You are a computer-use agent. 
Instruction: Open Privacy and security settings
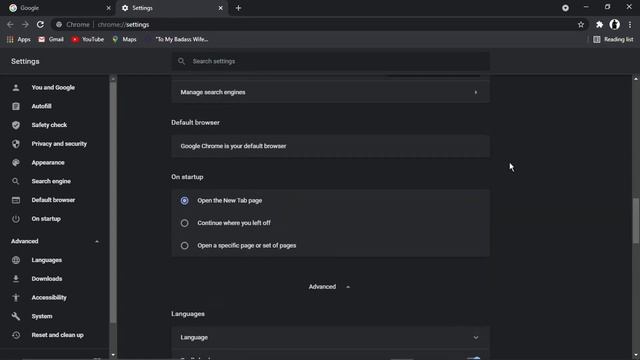[59, 144]
